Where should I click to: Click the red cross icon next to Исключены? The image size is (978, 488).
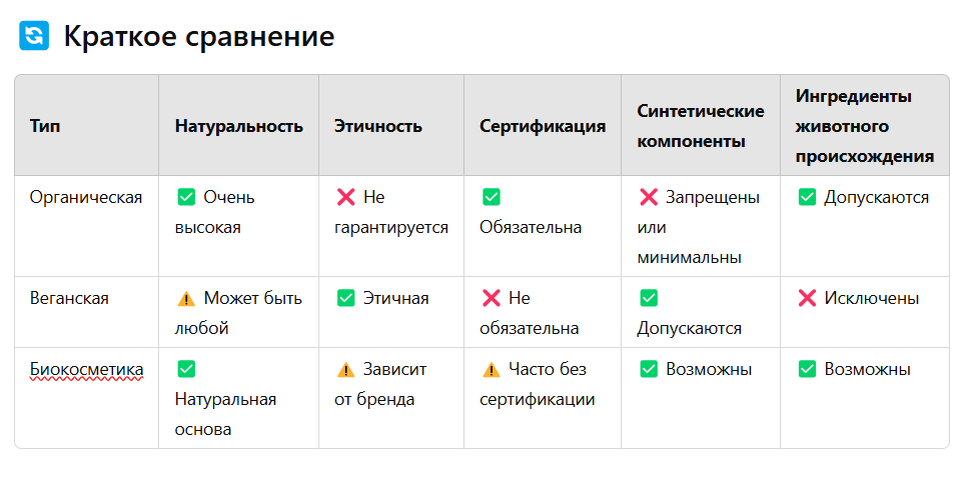tap(807, 299)
